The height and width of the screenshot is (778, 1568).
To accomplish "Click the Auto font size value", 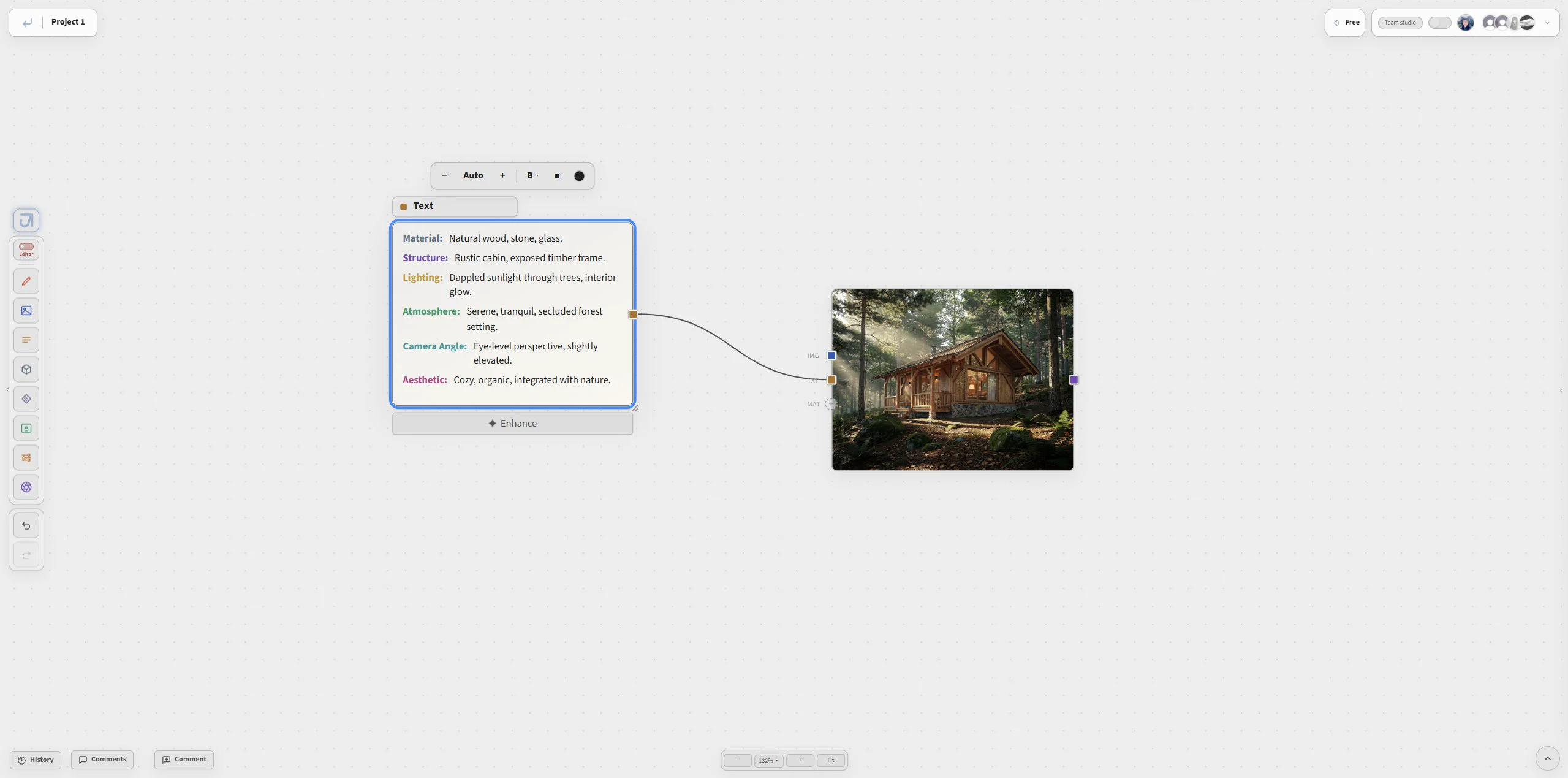I will click(473, 175).
